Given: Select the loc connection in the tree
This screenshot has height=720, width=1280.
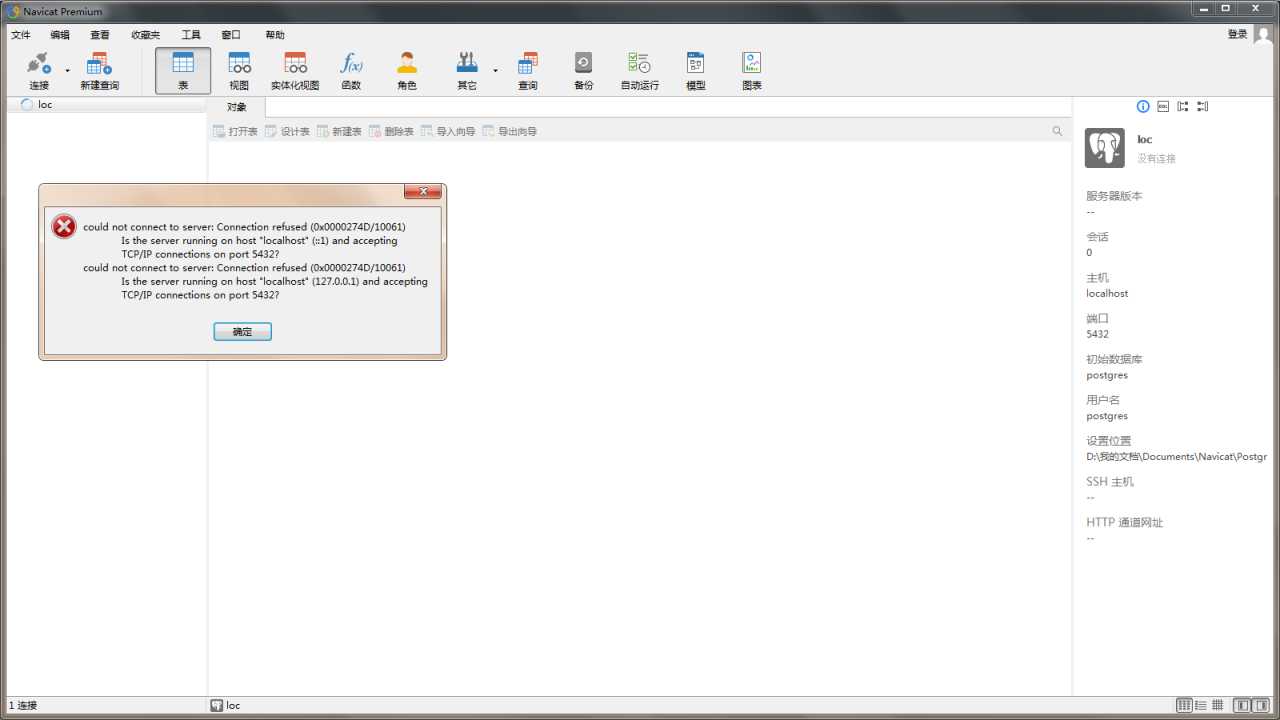Looking at the screenshot, I should [106, 105].
